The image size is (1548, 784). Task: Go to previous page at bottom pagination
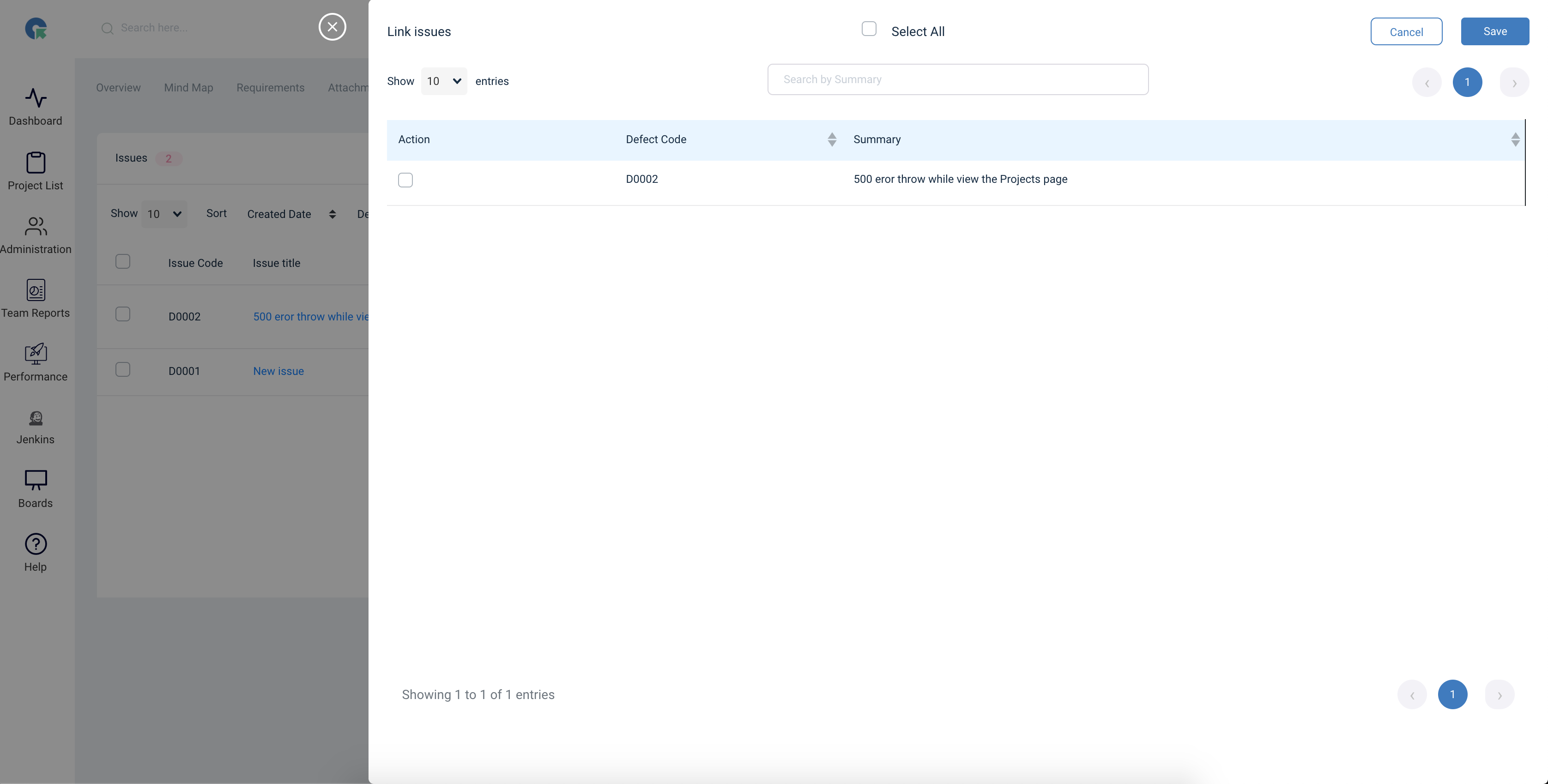[1412, 694]
